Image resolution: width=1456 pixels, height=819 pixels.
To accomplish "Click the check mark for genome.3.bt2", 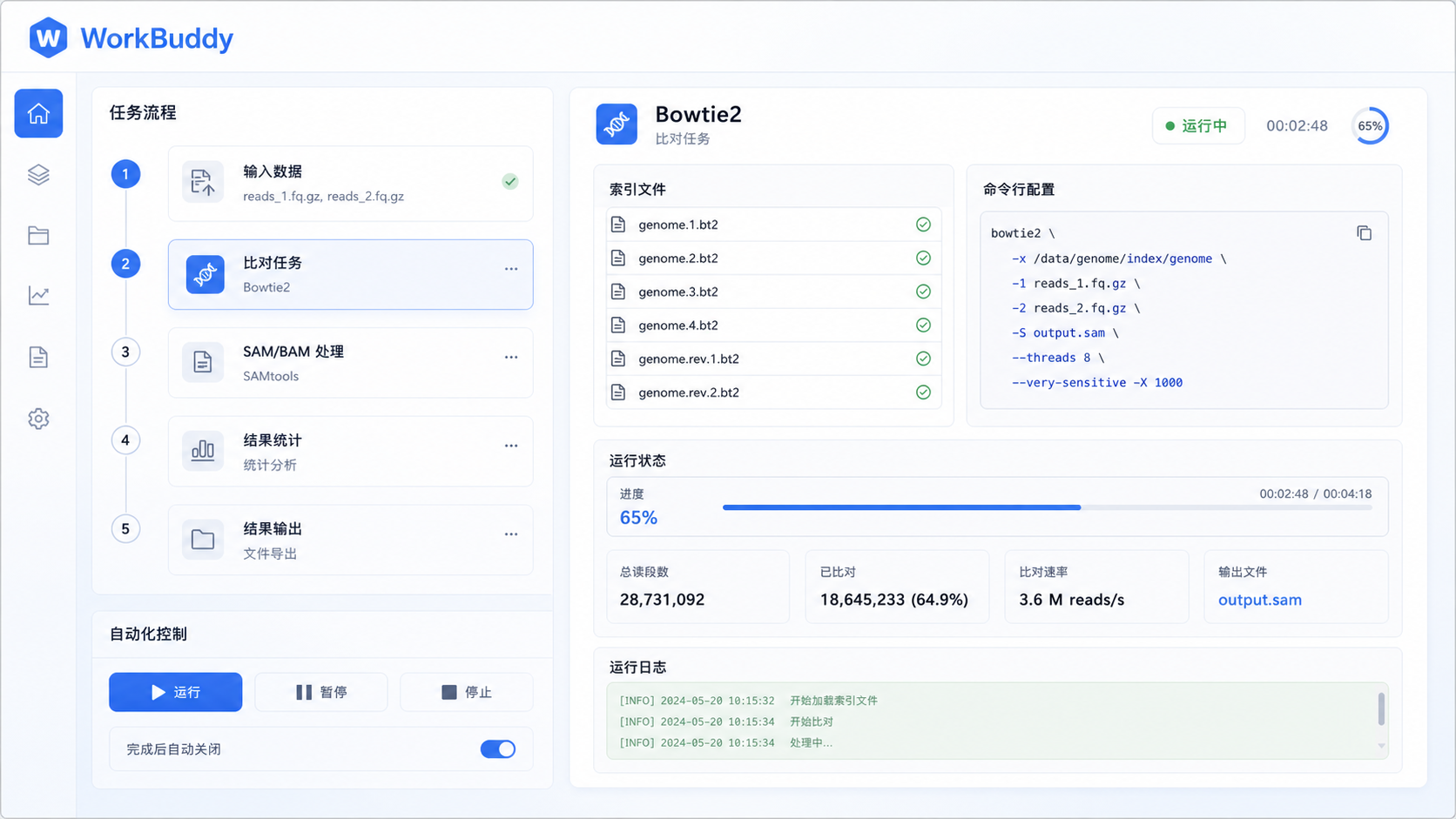I will coord(923,292).
